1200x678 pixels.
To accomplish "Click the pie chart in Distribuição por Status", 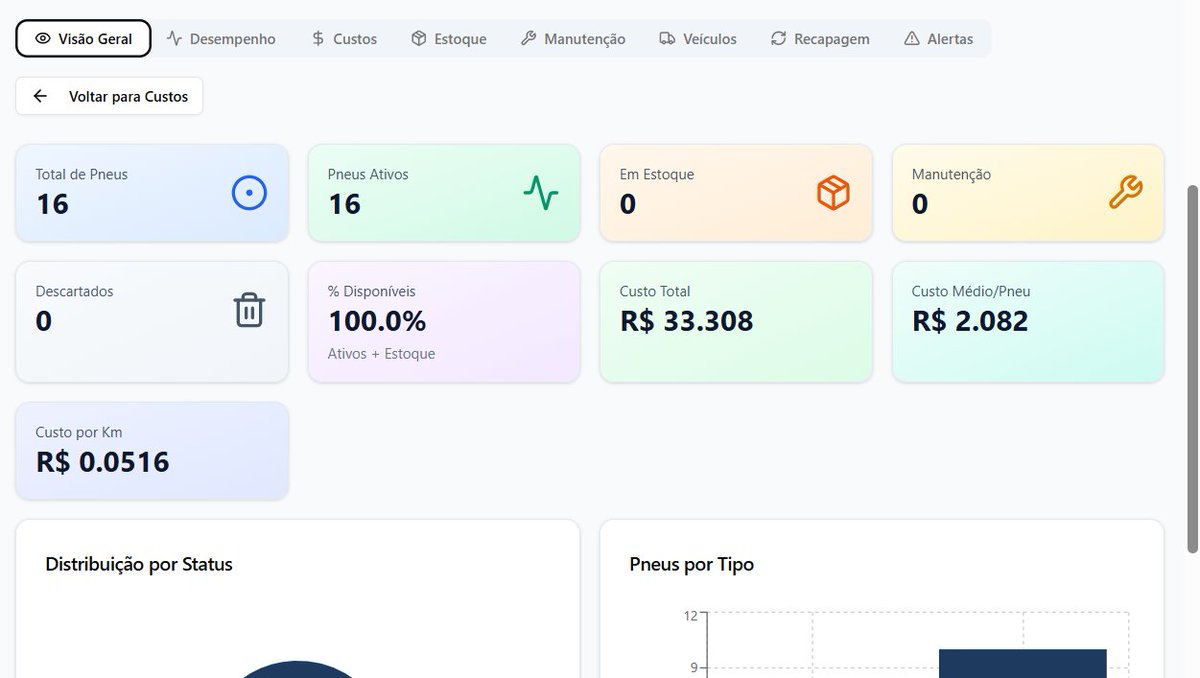I will pyautogui.click(x=298, y=670).
